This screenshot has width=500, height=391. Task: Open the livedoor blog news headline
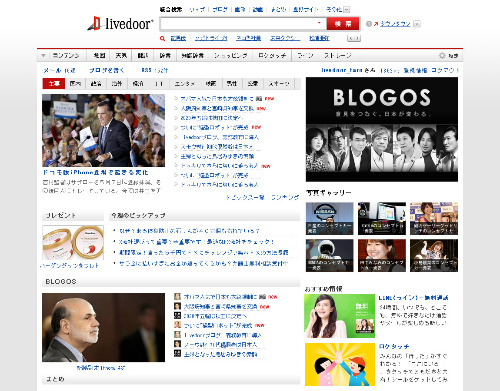(220, 137)
